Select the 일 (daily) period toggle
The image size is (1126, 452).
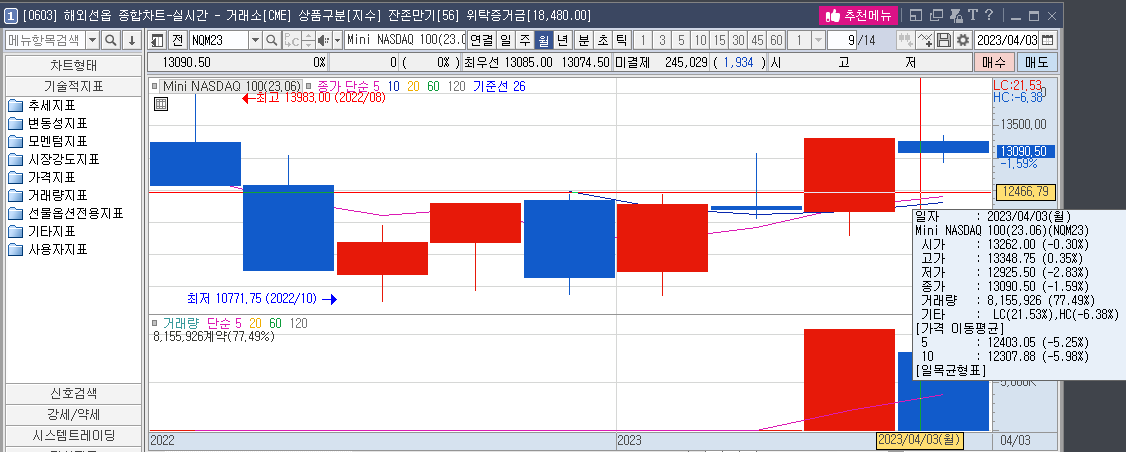506,40
